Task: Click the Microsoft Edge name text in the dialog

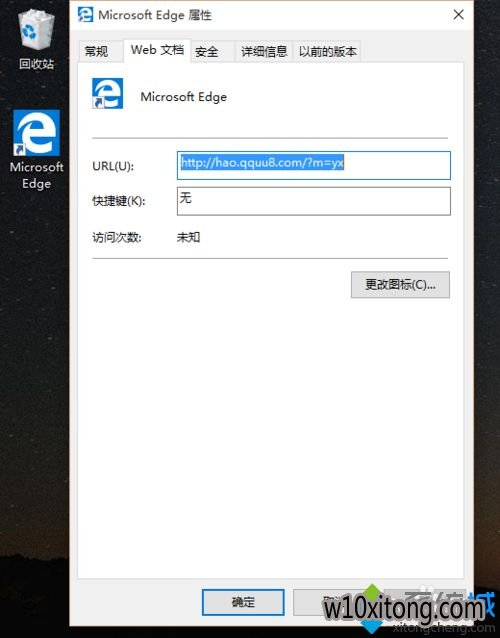Action: [x=183, y=97]
